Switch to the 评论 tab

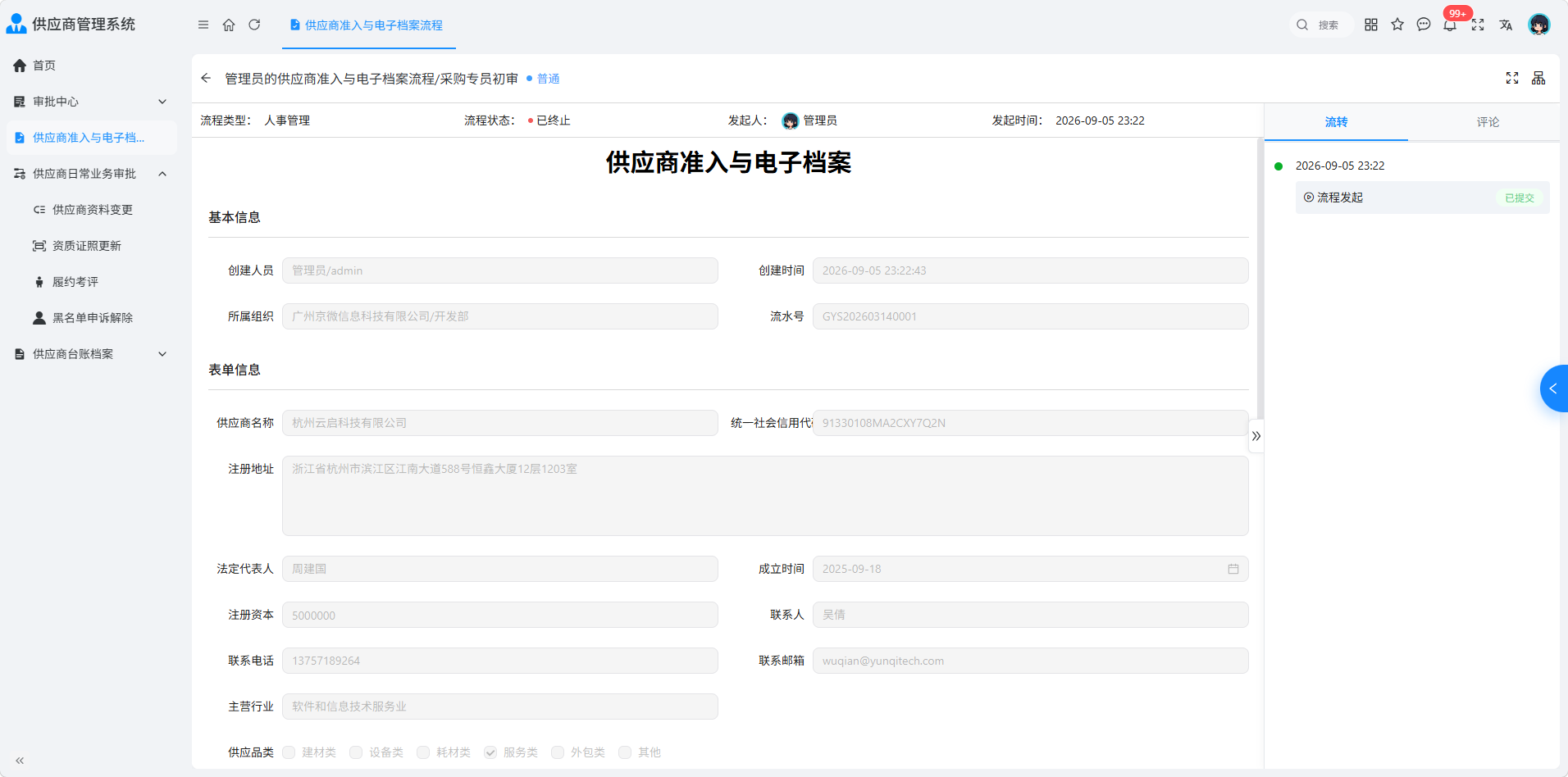[x=1488, y=122]
